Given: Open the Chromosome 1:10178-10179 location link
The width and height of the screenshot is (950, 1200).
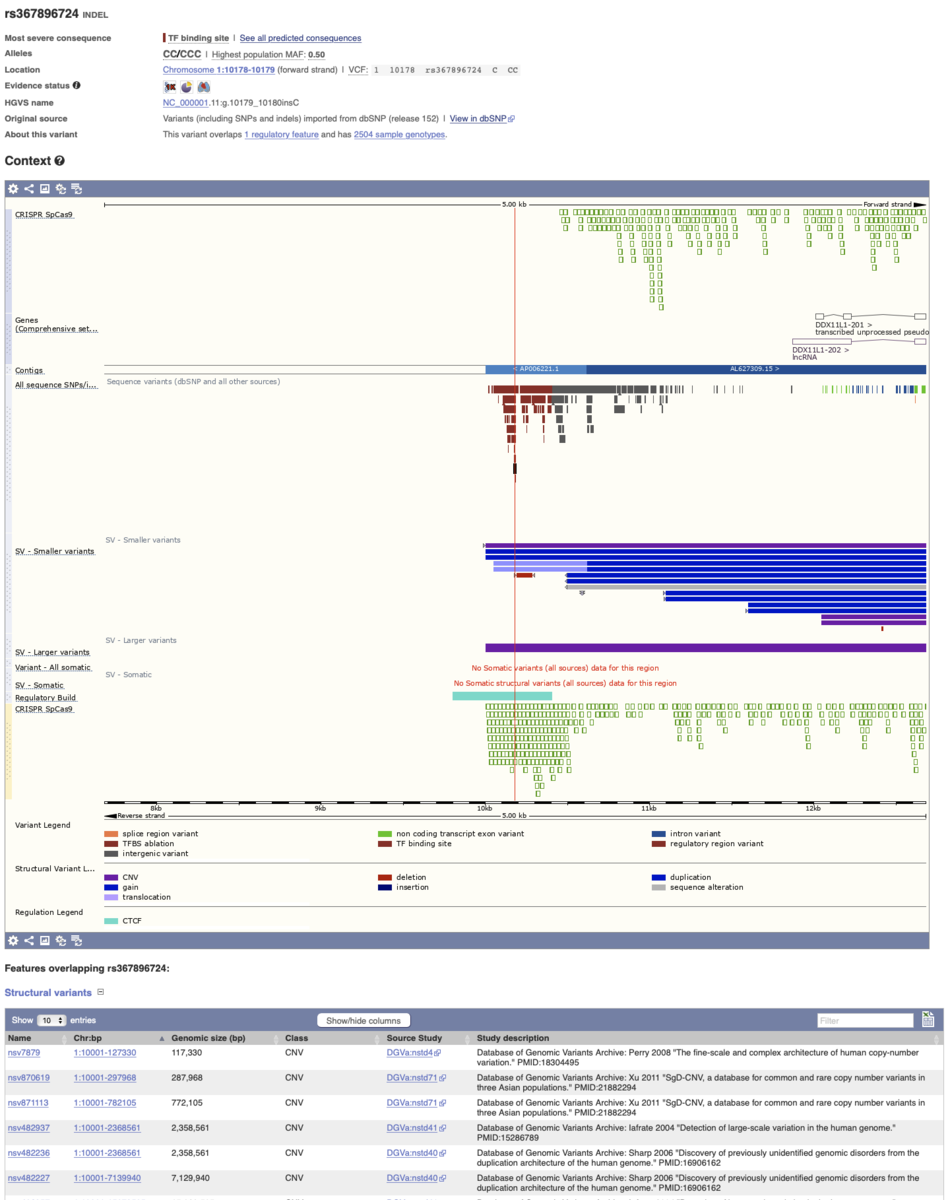Looking at the screenshot, I should point(216,70).
